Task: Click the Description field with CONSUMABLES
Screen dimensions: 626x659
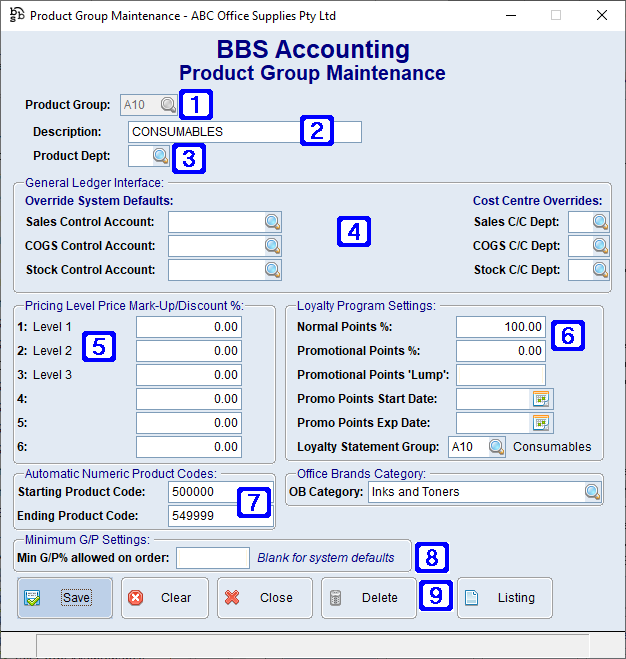Action: click(245, 132)
